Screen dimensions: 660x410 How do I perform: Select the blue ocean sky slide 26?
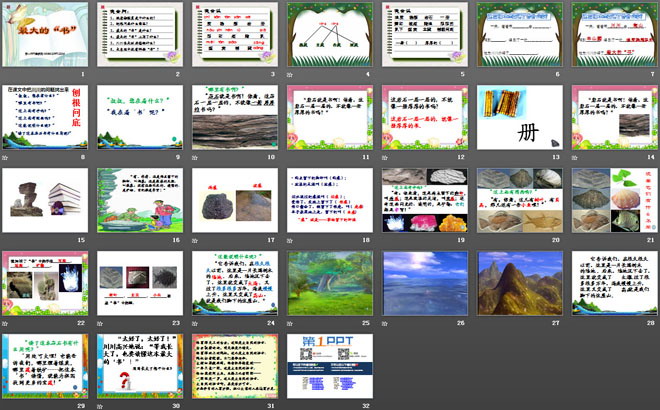[423, 283]
